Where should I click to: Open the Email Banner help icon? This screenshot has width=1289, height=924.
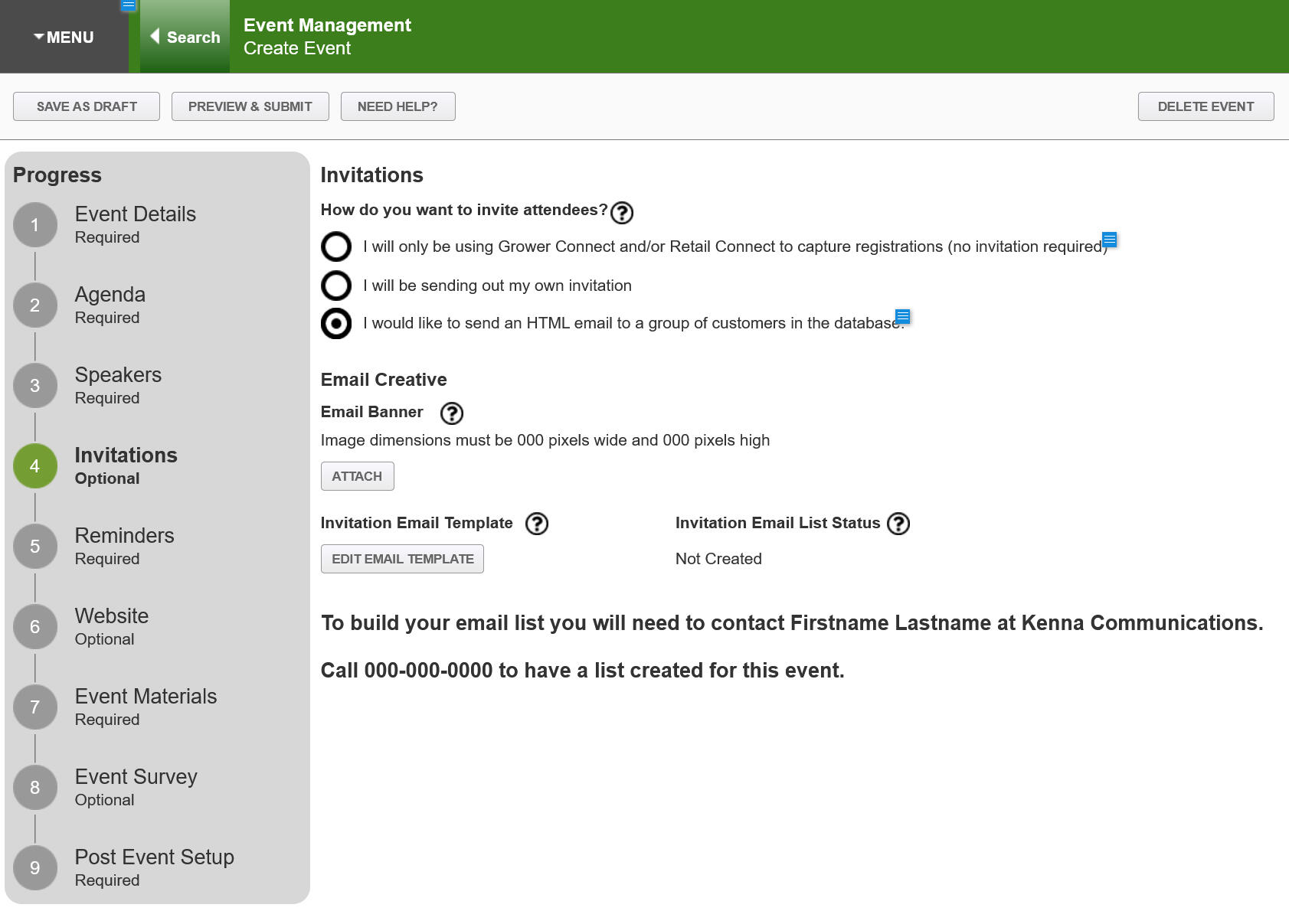coord(452,413)
